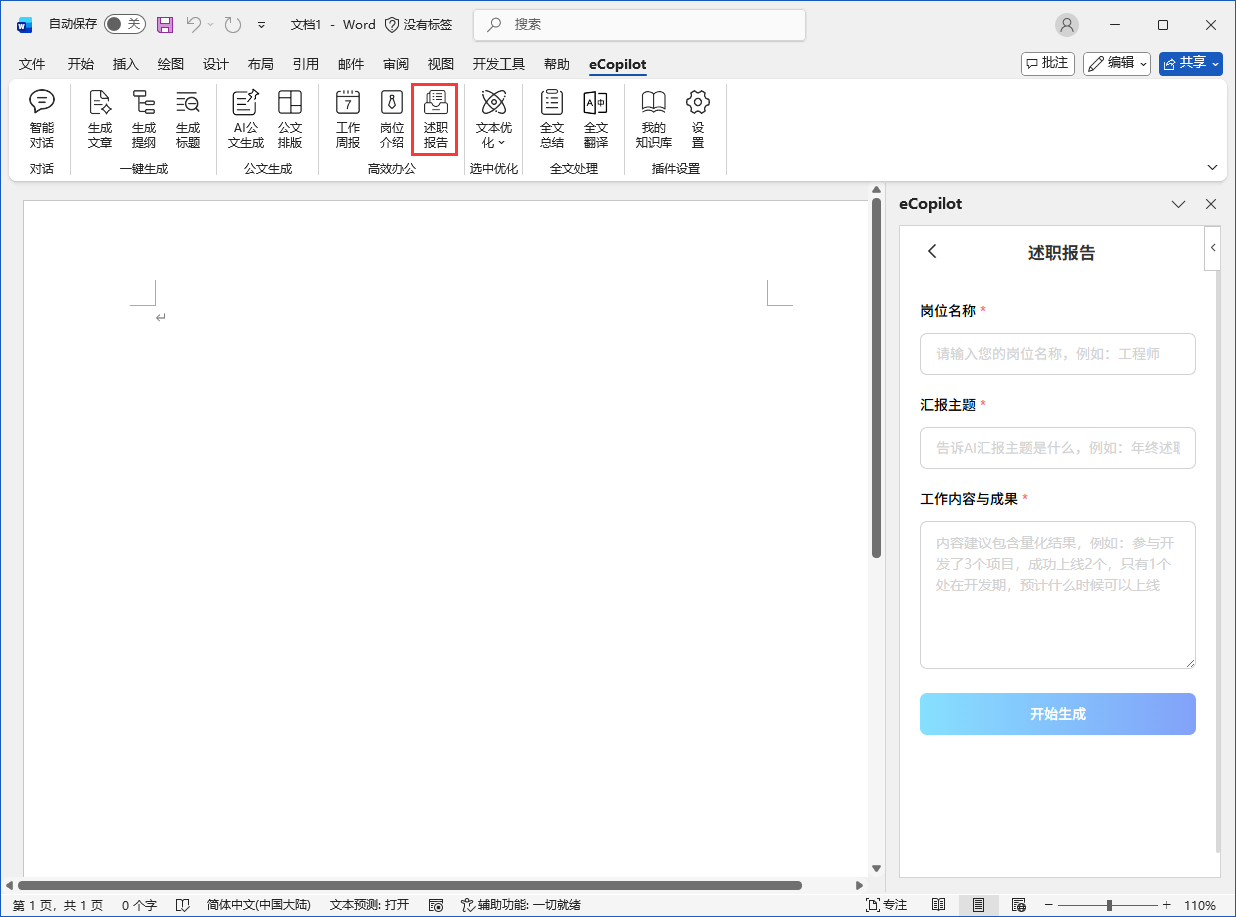This screenshot has width=1236, height=917.
Task: Open the AI公文生成 tool
Action: [x=245, y=119]
